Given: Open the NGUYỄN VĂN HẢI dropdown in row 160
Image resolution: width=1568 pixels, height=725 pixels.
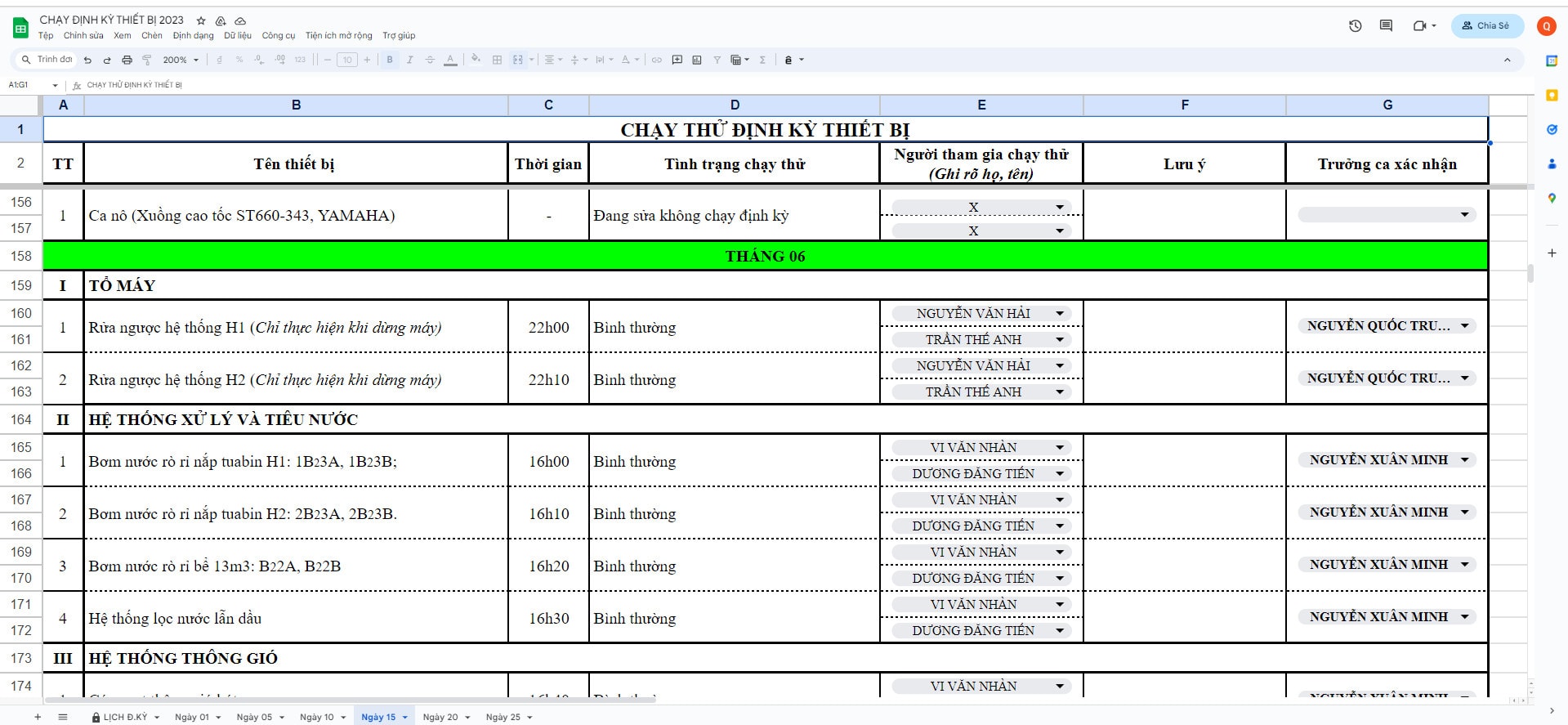Looking at the screenshot, I should [x=1060, y=314].
